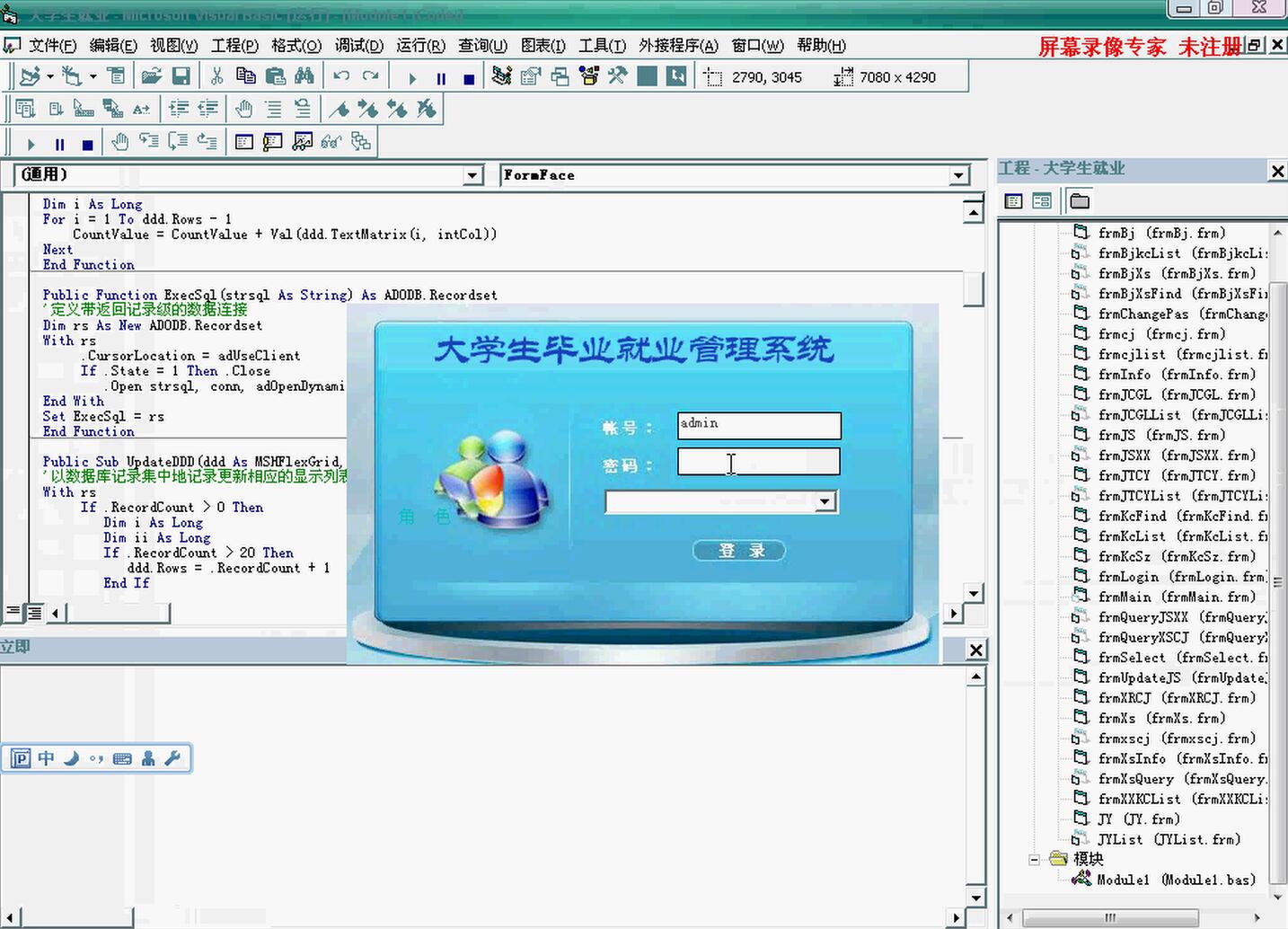Click Step Into on the debug toolbar
1288x929 pixels.
pos(149,141)
